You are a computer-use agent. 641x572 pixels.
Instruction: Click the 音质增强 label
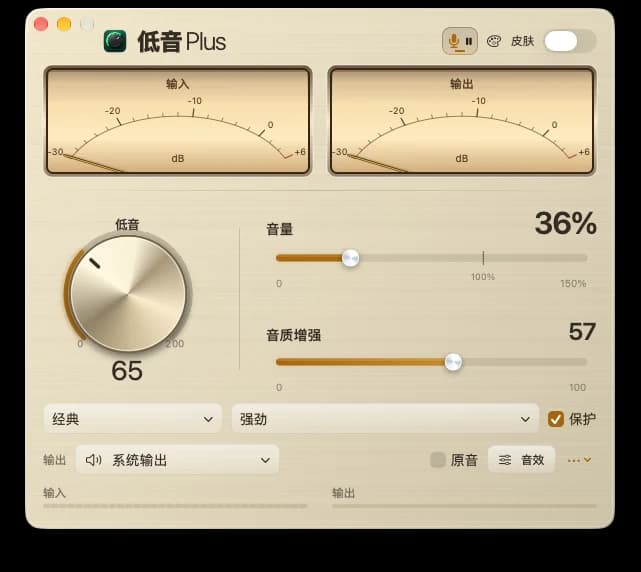pos(294,335)
